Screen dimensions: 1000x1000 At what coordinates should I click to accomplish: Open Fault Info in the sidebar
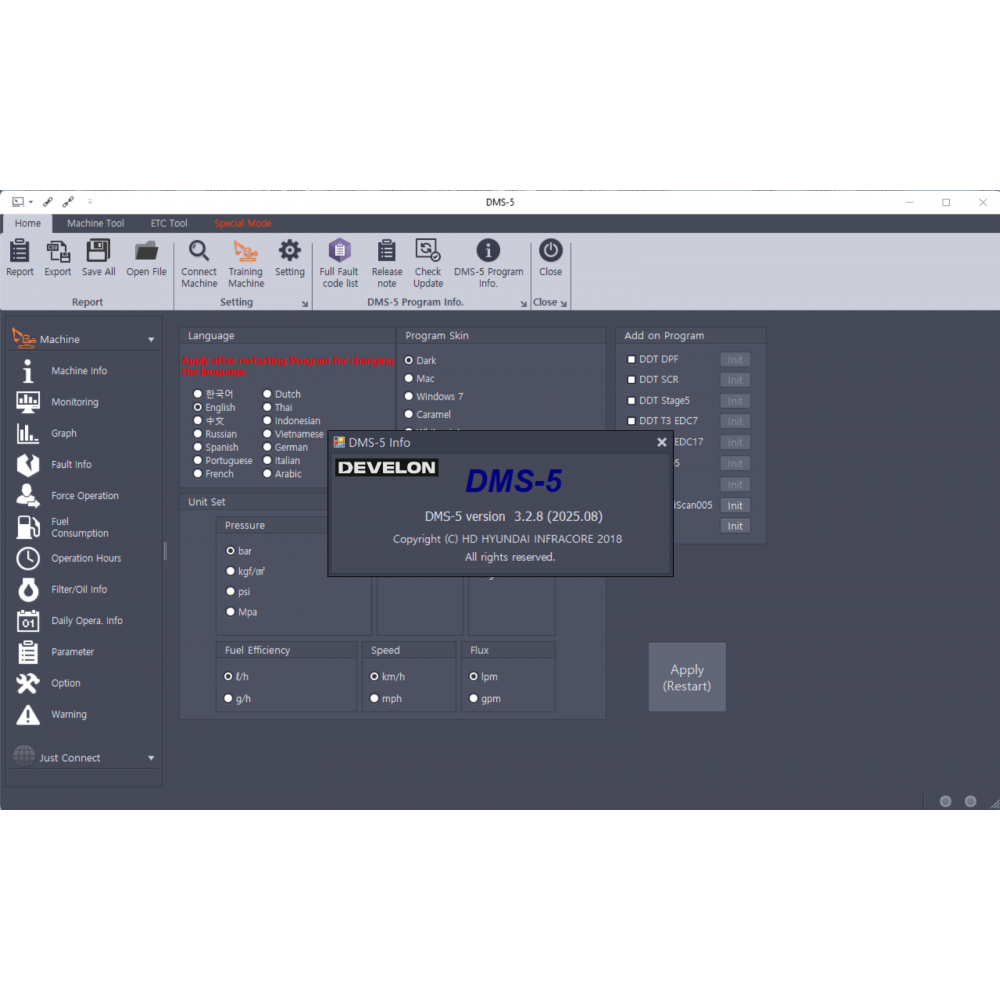(71, 465)
